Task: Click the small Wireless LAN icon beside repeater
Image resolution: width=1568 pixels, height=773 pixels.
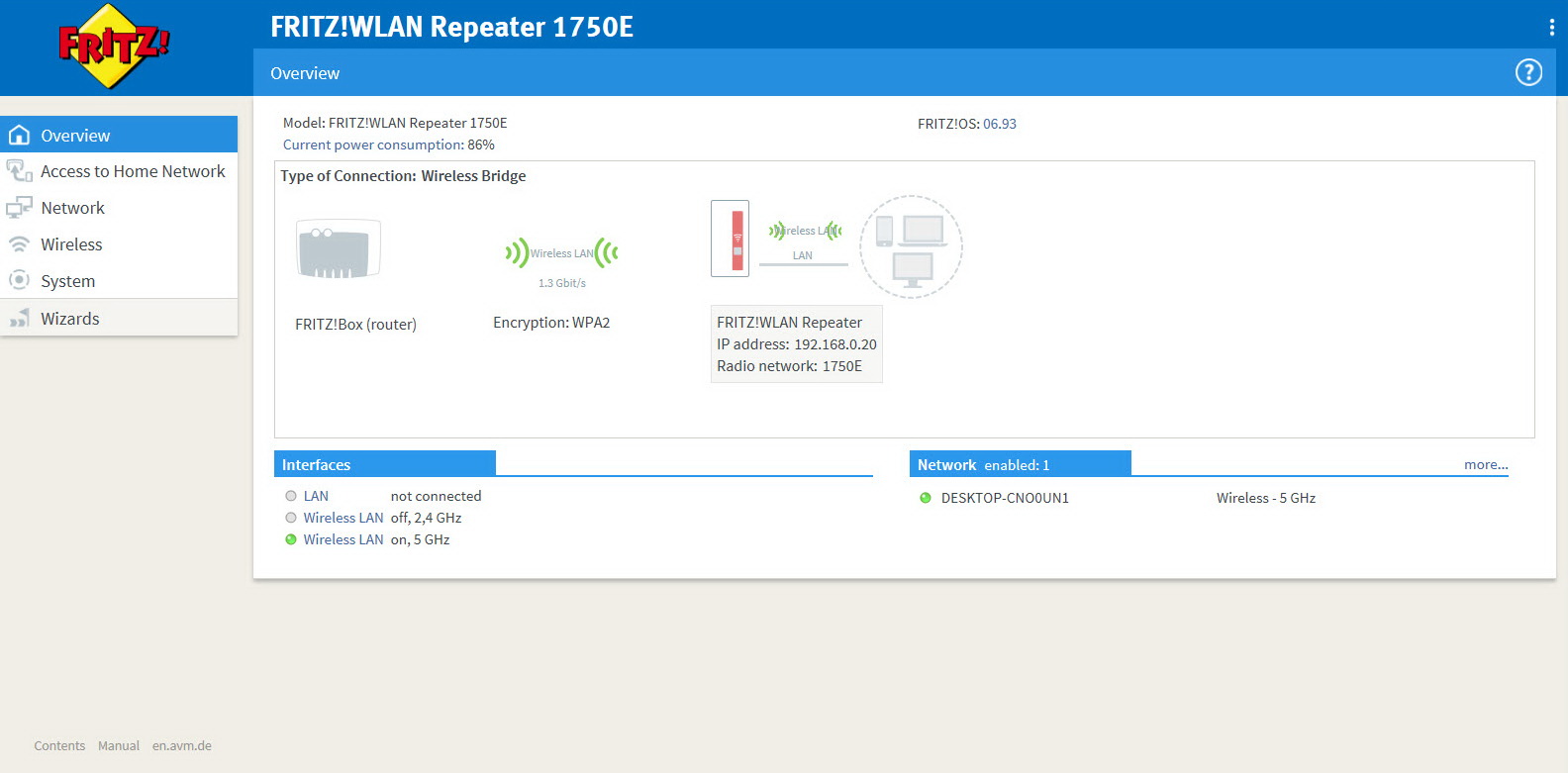Action: pyautogui.click(x=805, y=231)
